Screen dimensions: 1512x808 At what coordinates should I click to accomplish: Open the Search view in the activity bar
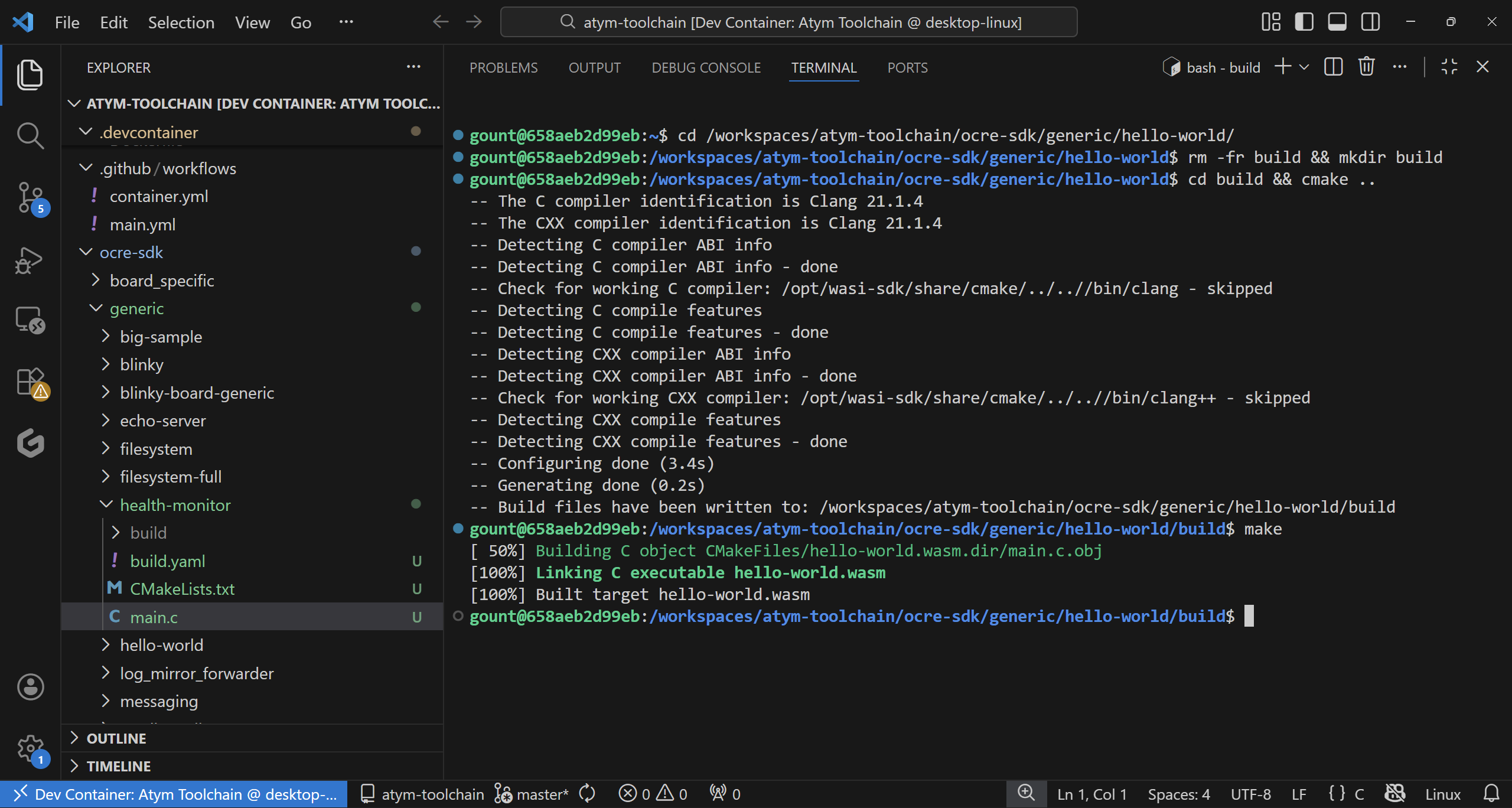(x=30, y=135)
